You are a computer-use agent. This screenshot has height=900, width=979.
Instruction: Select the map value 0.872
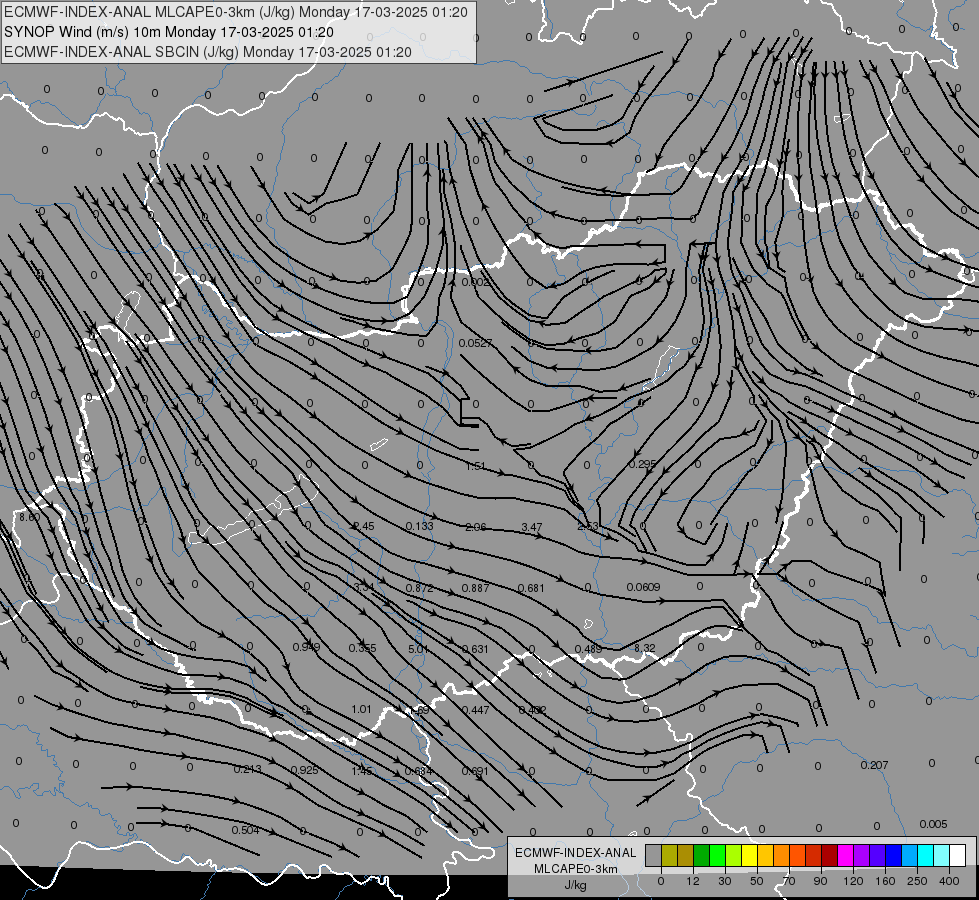click(x=420, y=588)
